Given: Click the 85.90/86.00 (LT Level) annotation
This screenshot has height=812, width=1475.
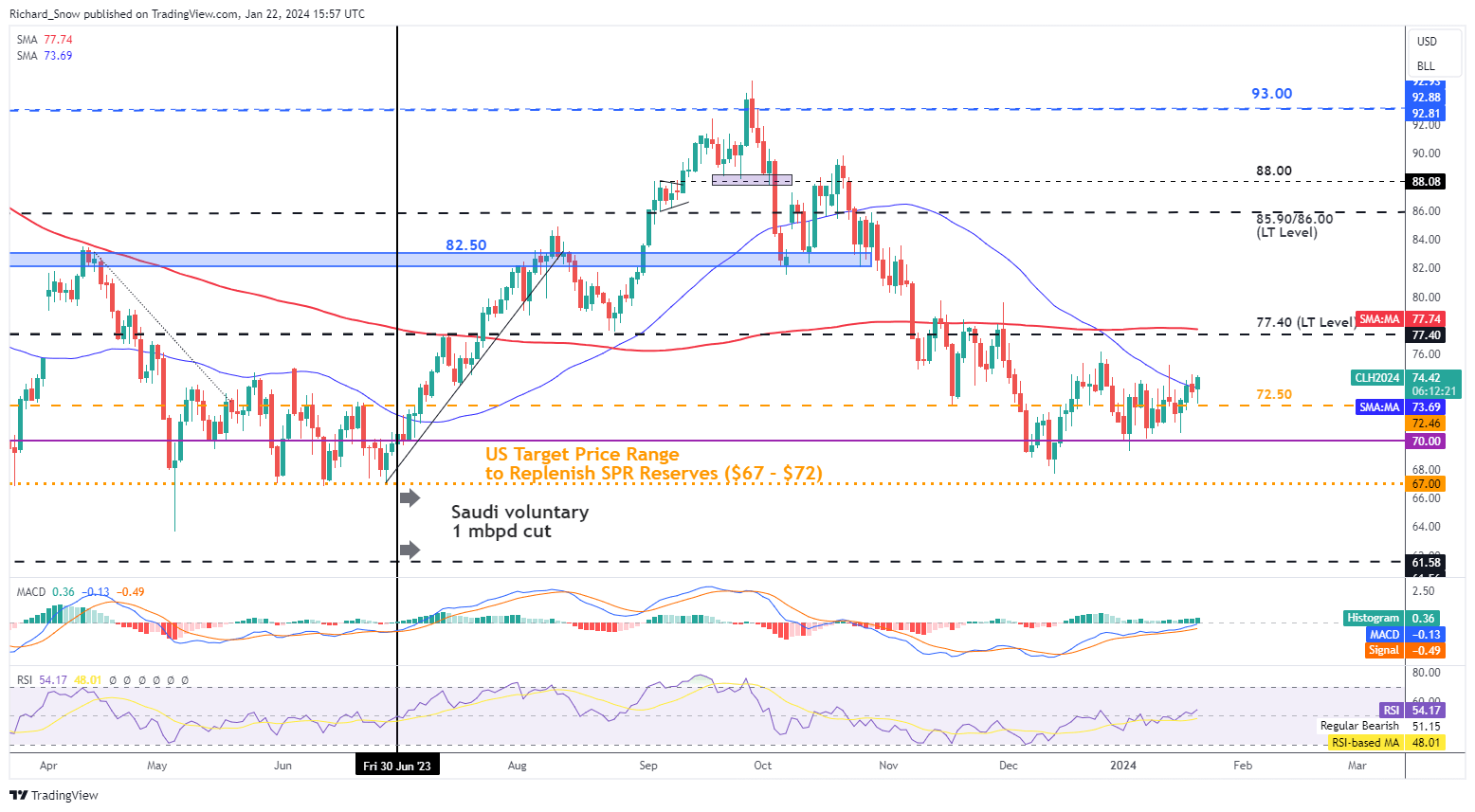Looking at the screenshot, I should tap(1294, 226).
